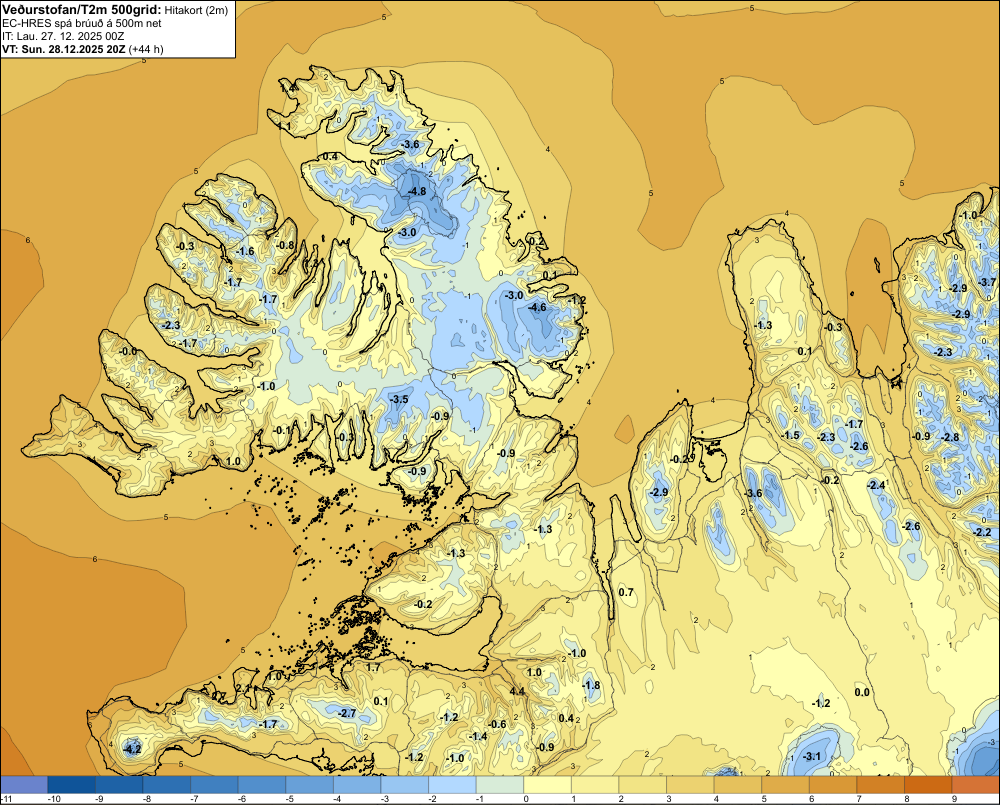1000x805 pixels.
Task: Select the -4.6 temperature label
Action: [537, 307]
